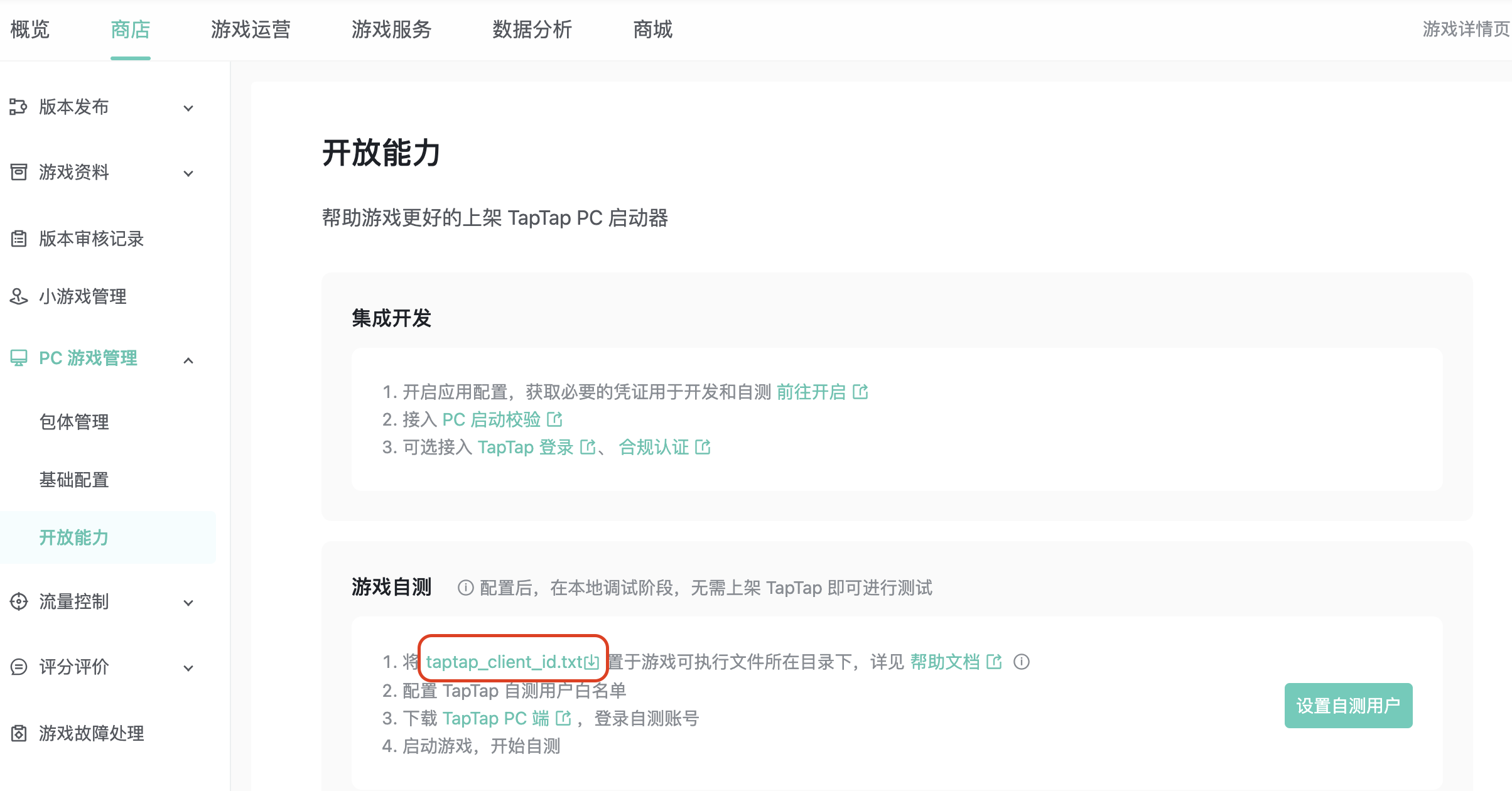Open the 游戏服务 tab

(x=391, y=29)
